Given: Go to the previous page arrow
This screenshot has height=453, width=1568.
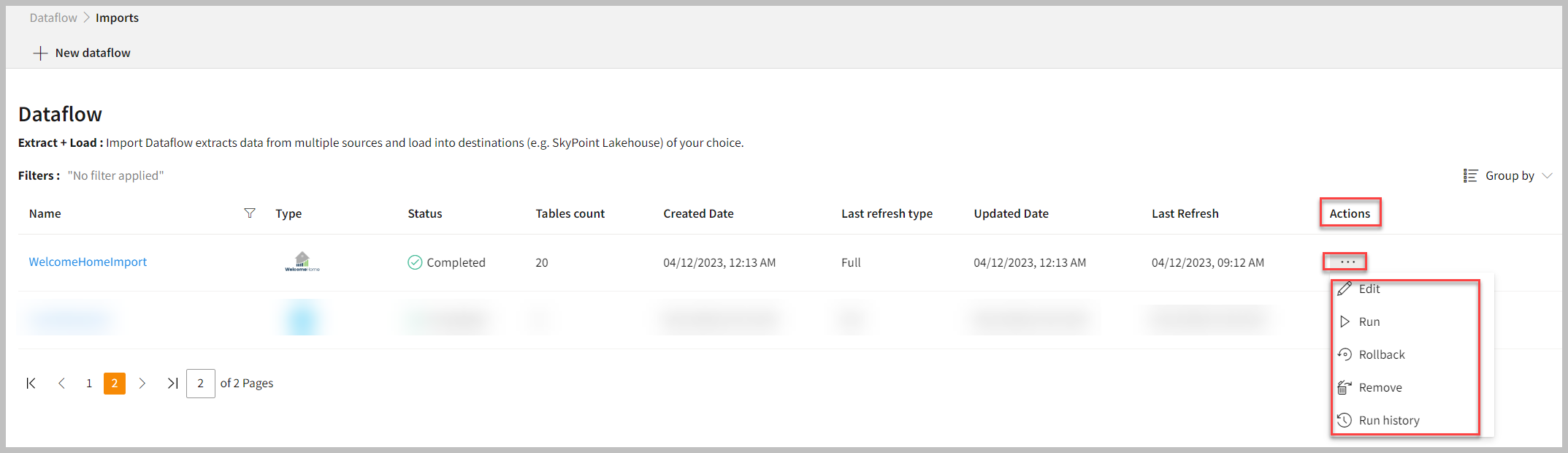Looking at the screenshot, I should 62,384.
